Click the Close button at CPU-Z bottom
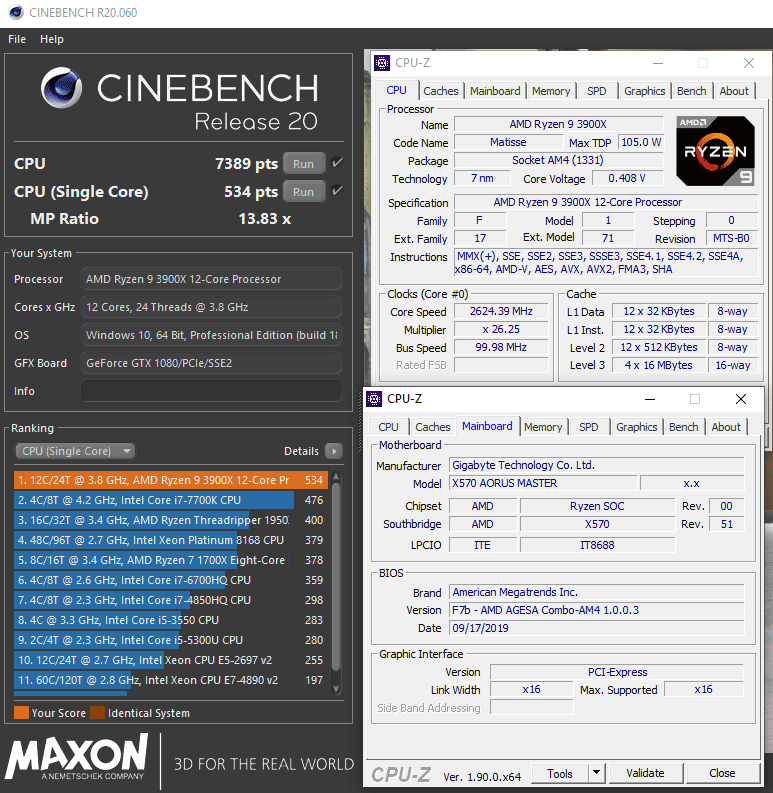The height and width of the screenshot is (793, 773). click(722, 773)
